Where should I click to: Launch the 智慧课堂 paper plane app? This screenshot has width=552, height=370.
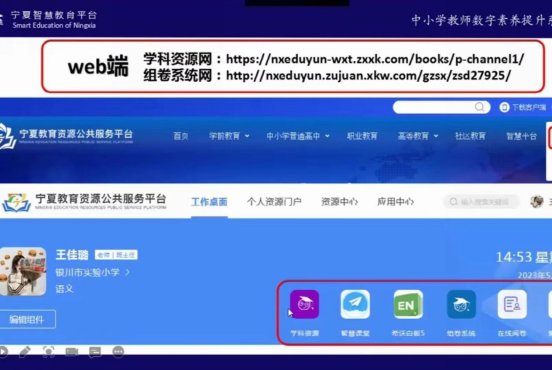(x=355, y=305)
